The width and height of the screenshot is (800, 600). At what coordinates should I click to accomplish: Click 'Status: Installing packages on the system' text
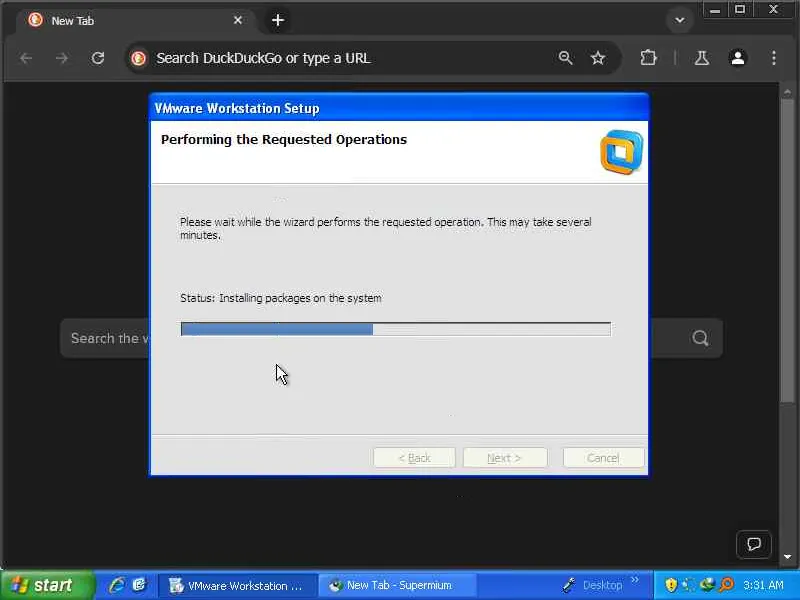point(281,298)
